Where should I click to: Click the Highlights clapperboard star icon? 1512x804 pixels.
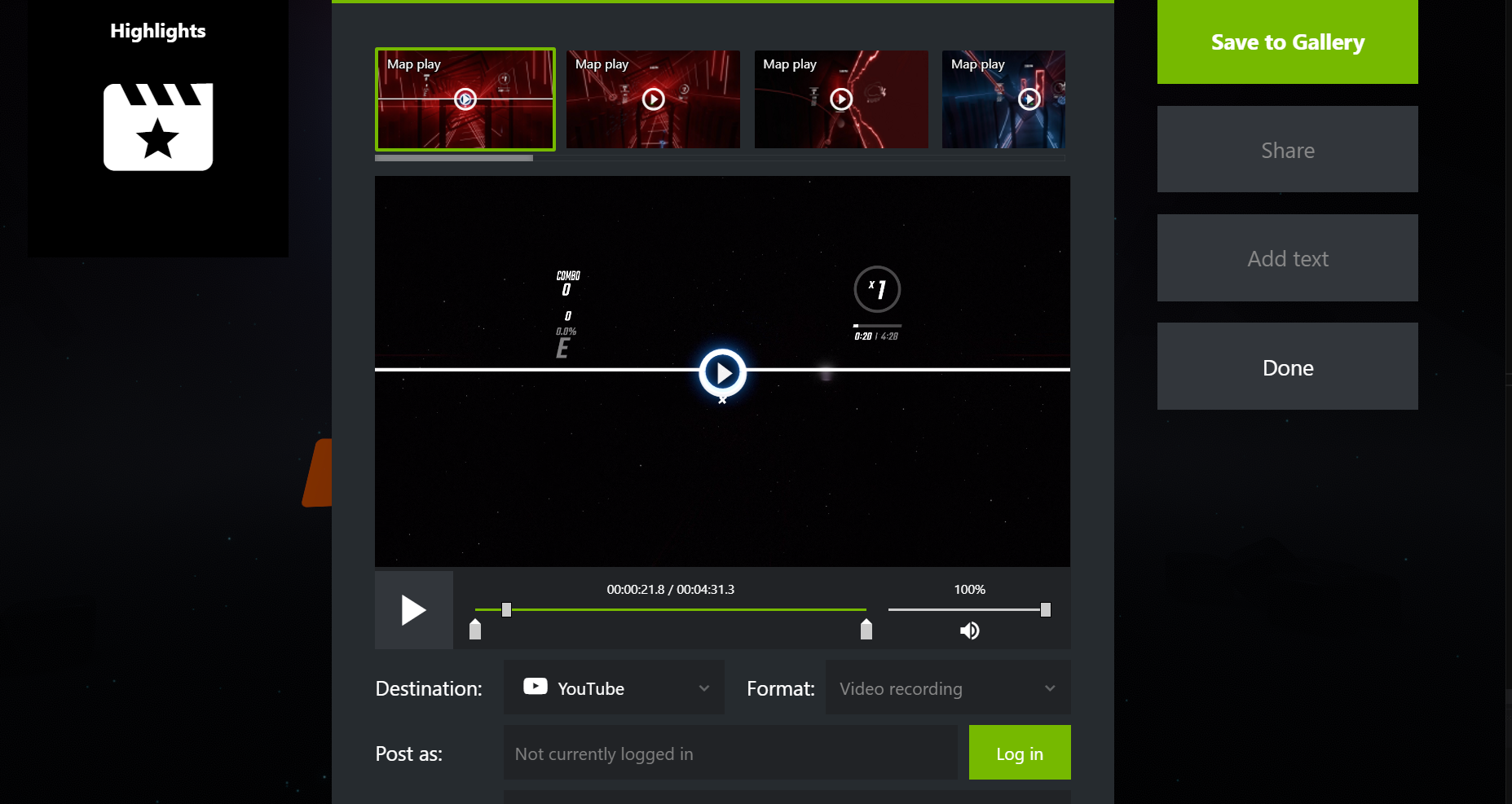coord(158,127)
